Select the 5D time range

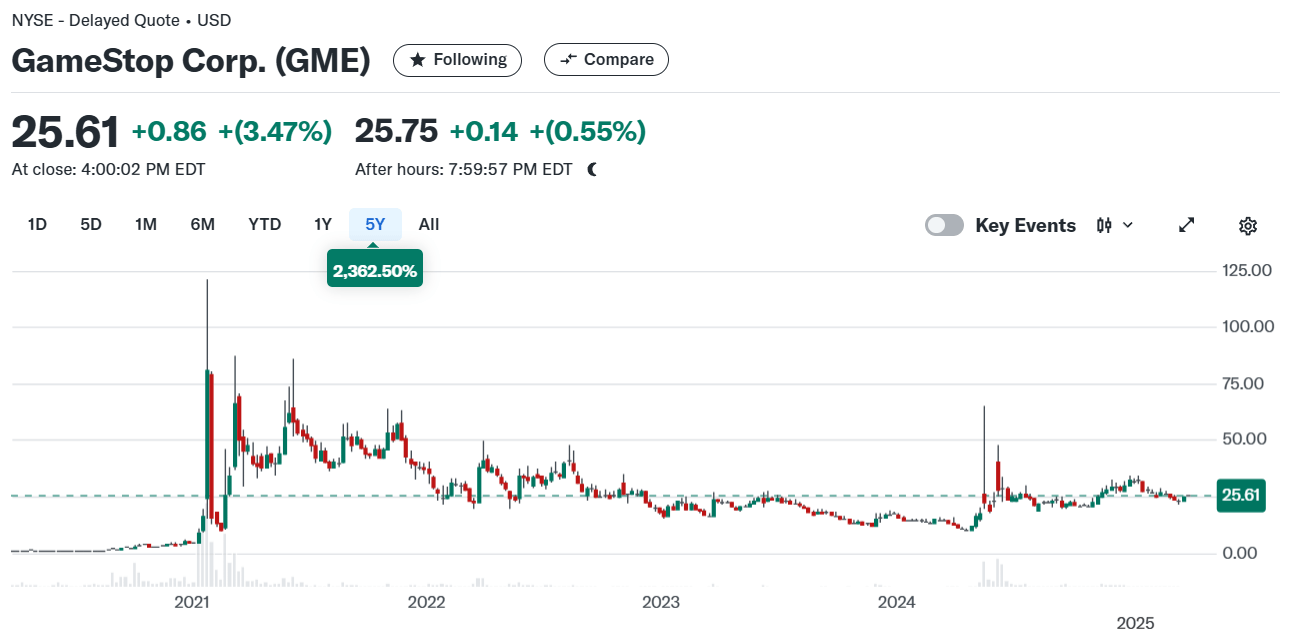[91, 224]
